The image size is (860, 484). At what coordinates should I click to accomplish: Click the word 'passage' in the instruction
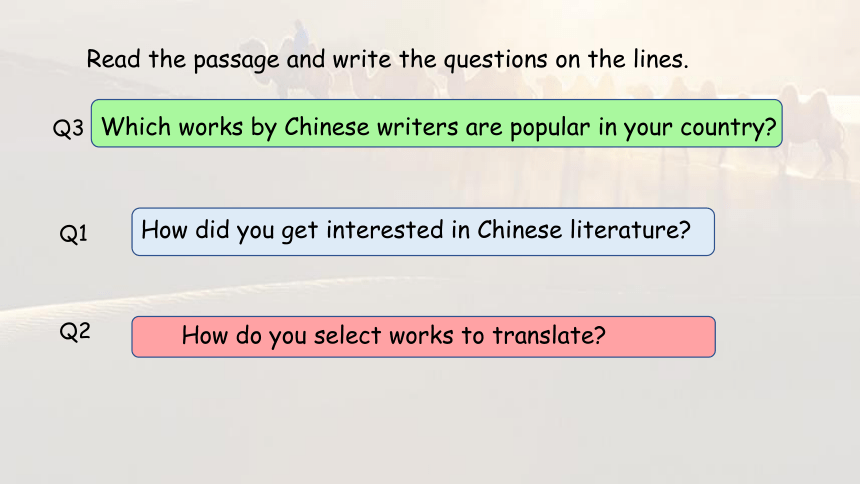[x=236, y=61]
